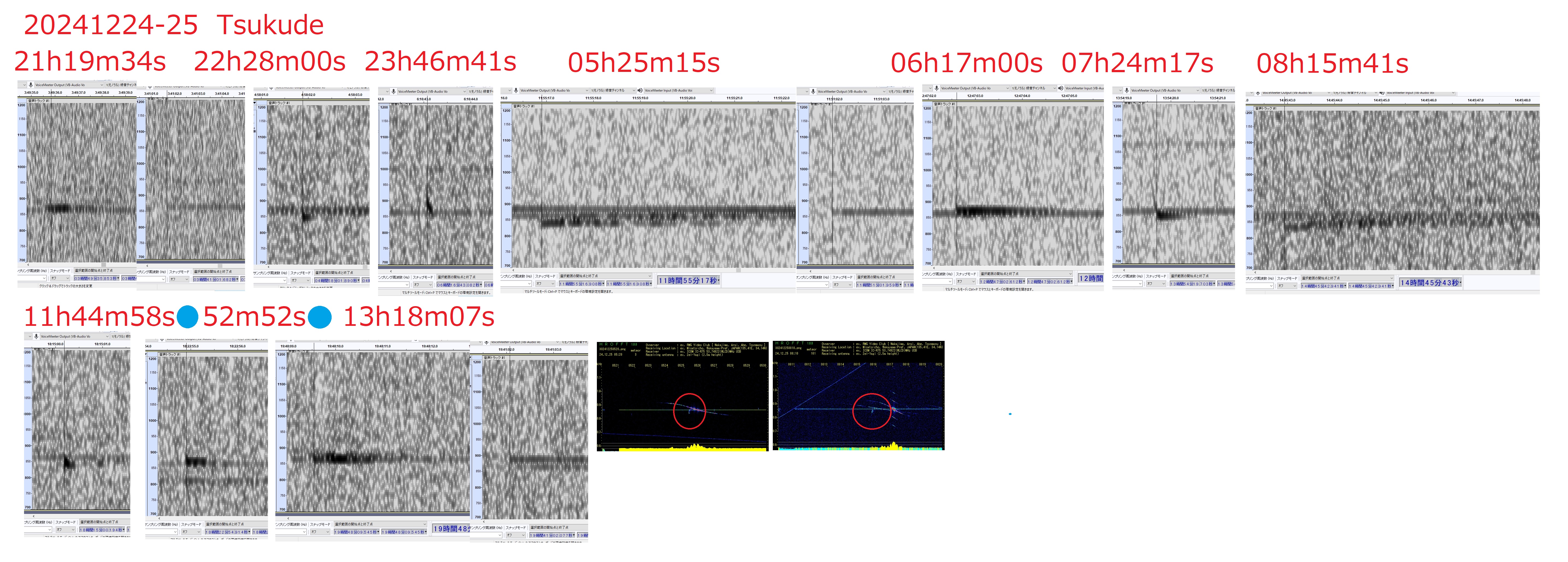Click speaker icon in the 12:47:03 window toolbar
Screen dimensions: 1568x562
click(x=1061, y=88)
